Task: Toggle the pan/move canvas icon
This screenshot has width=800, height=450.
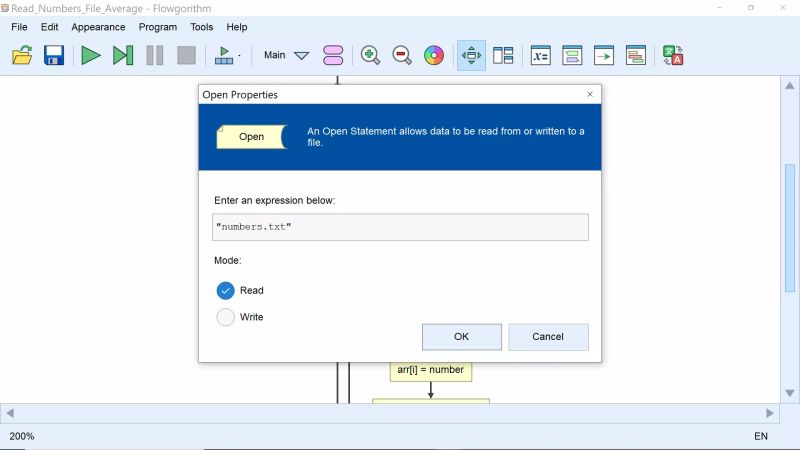Action: pyautogui.click(x=471, y=55)
